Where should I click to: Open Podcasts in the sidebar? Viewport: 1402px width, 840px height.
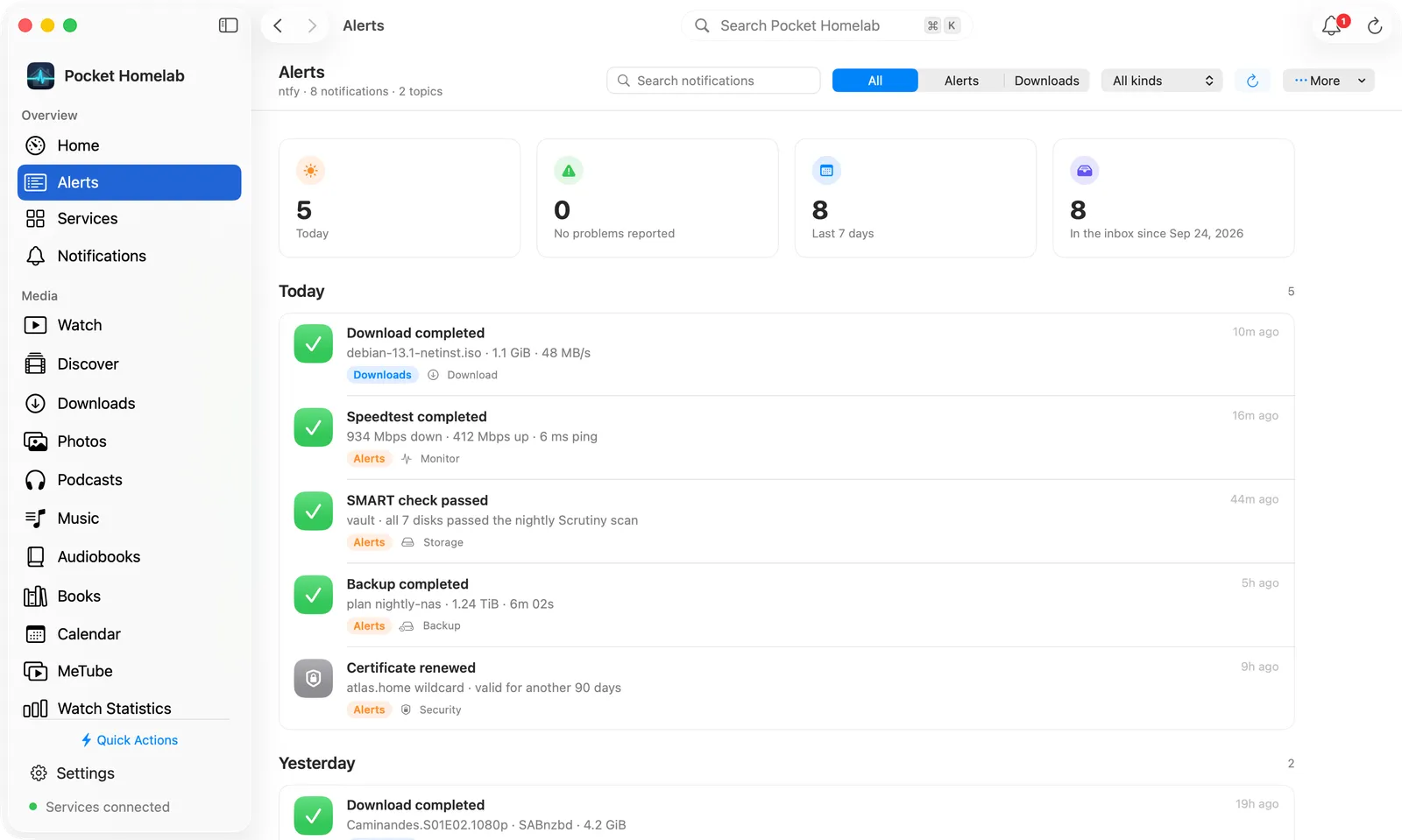(129, 480)
